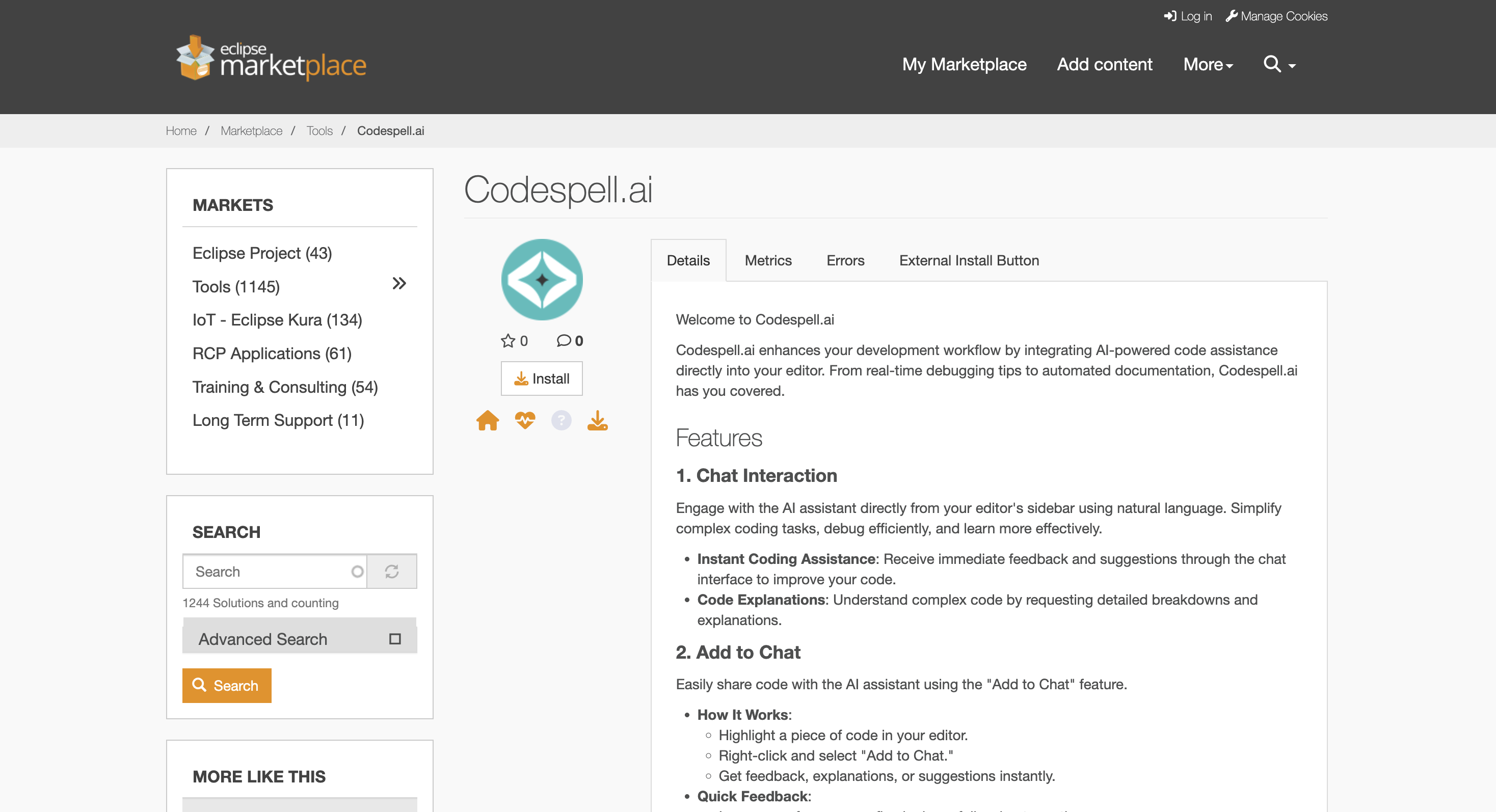The image size is (1496, 812).
Task: Click the orange Search button
Action: (x=227, y=686)
